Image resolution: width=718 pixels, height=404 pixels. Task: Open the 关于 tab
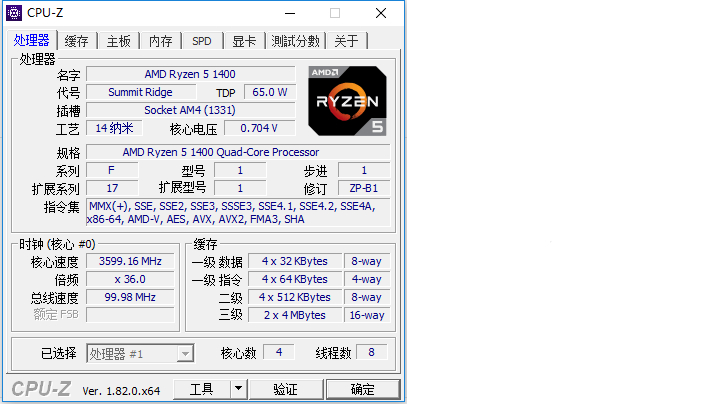click(x=346, y=41)
